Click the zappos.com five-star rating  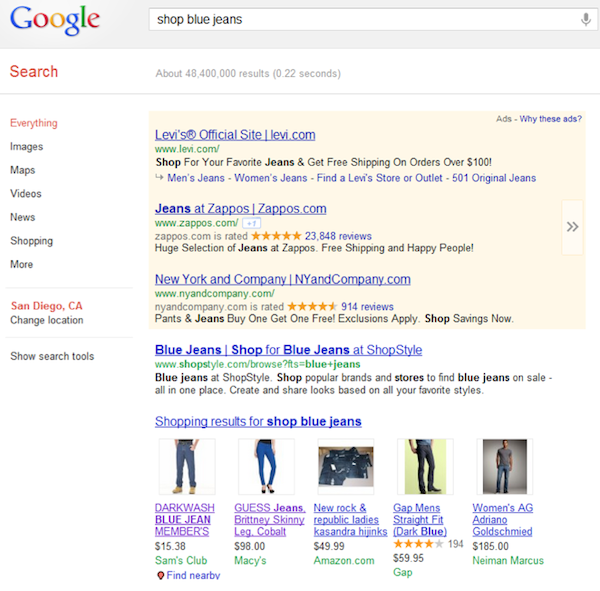[276, 236]
